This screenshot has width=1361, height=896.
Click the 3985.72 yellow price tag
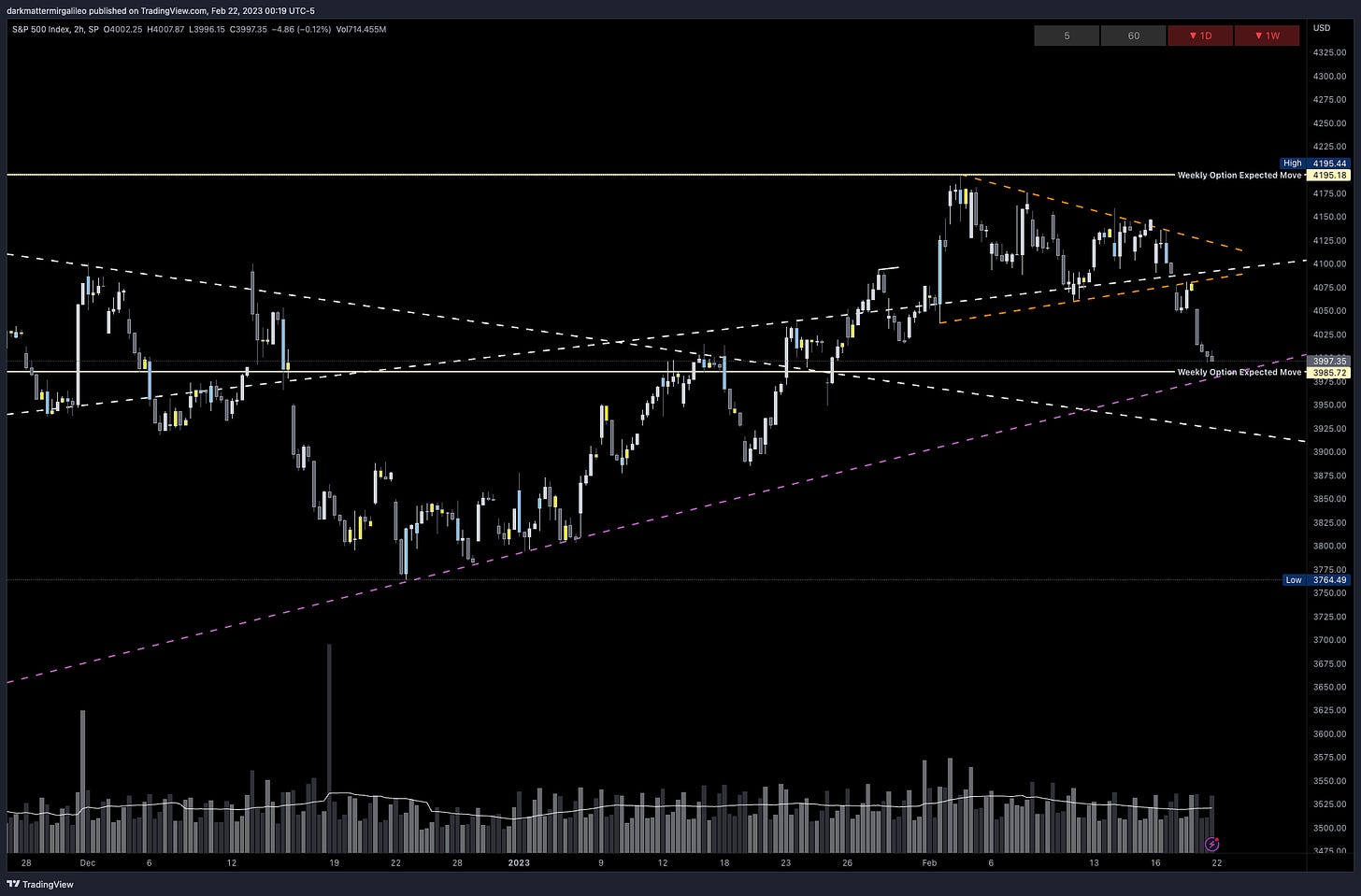click(x=1329, y=373)
